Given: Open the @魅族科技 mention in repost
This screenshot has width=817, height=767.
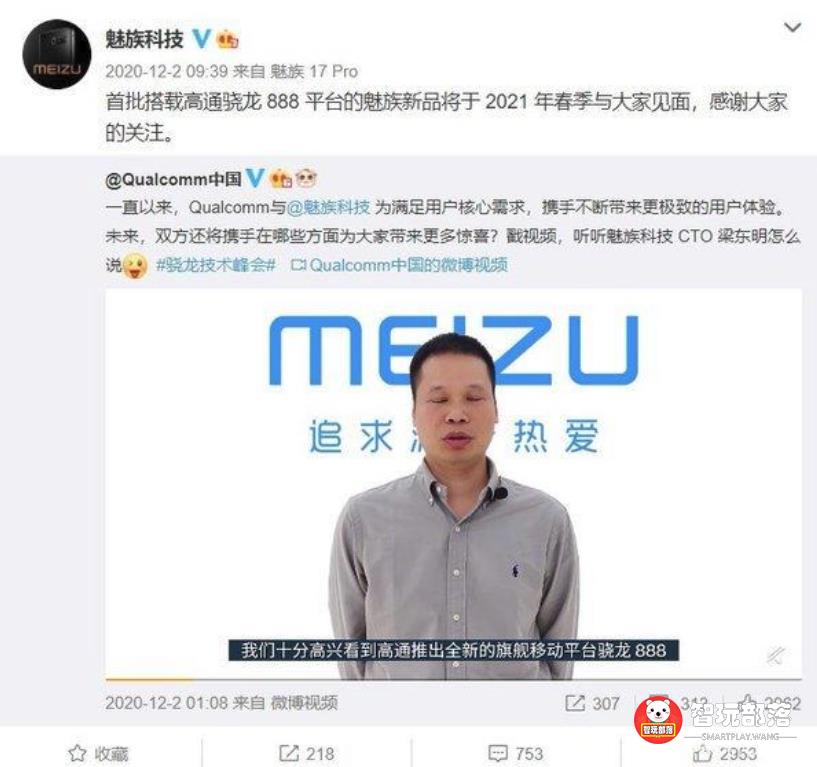Looking at the screenshot, I should tap(328, 207).
